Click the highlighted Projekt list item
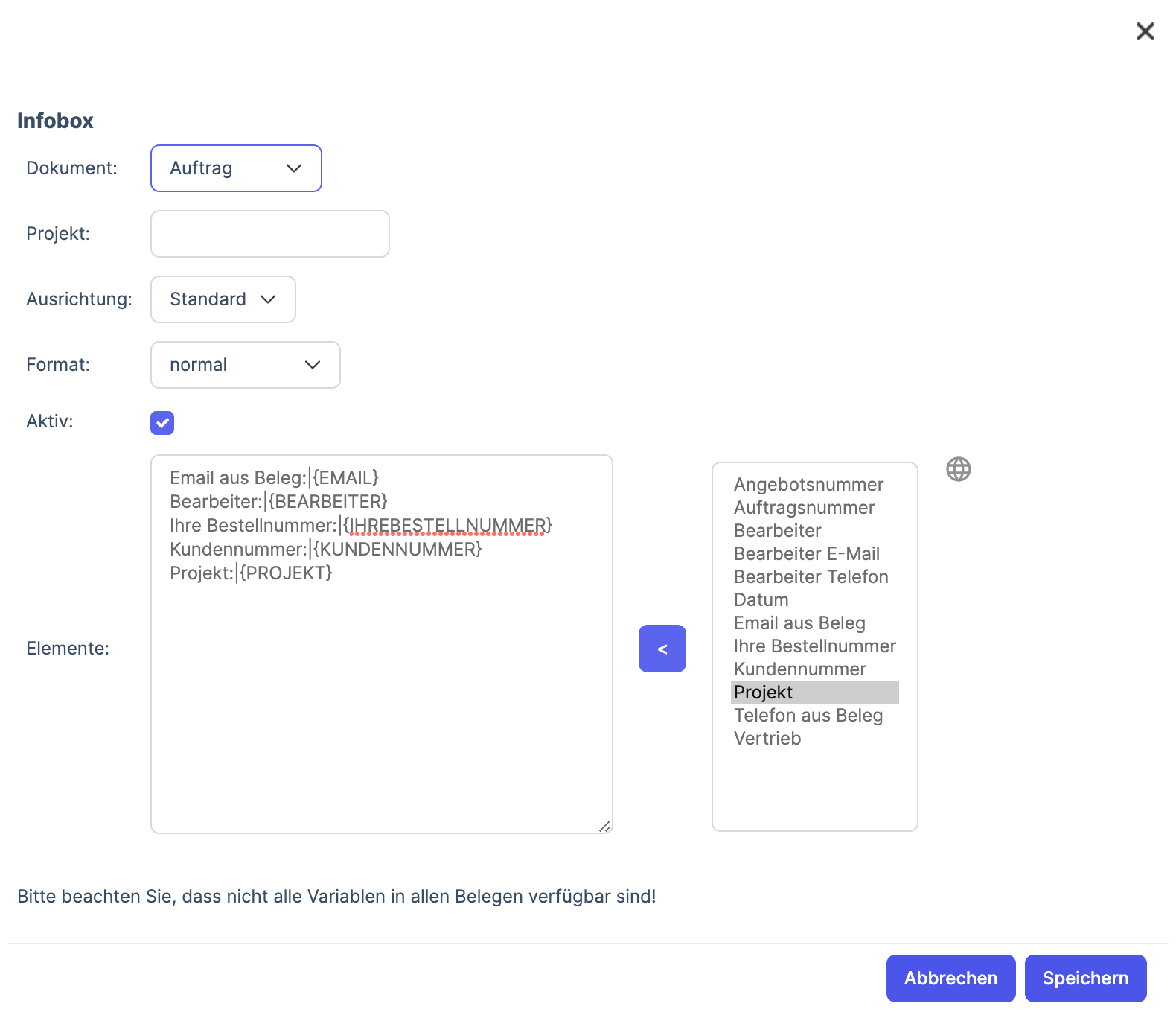Viewport: 1176px width, 1012px height. [x=763, y=693]
